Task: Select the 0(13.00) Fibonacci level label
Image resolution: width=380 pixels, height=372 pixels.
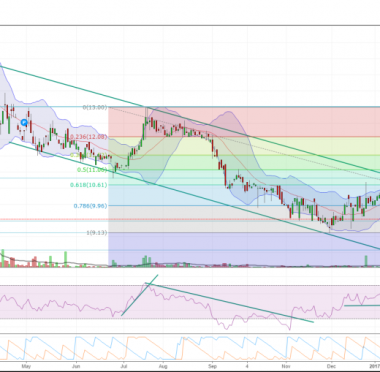Action: coord(95,107)
